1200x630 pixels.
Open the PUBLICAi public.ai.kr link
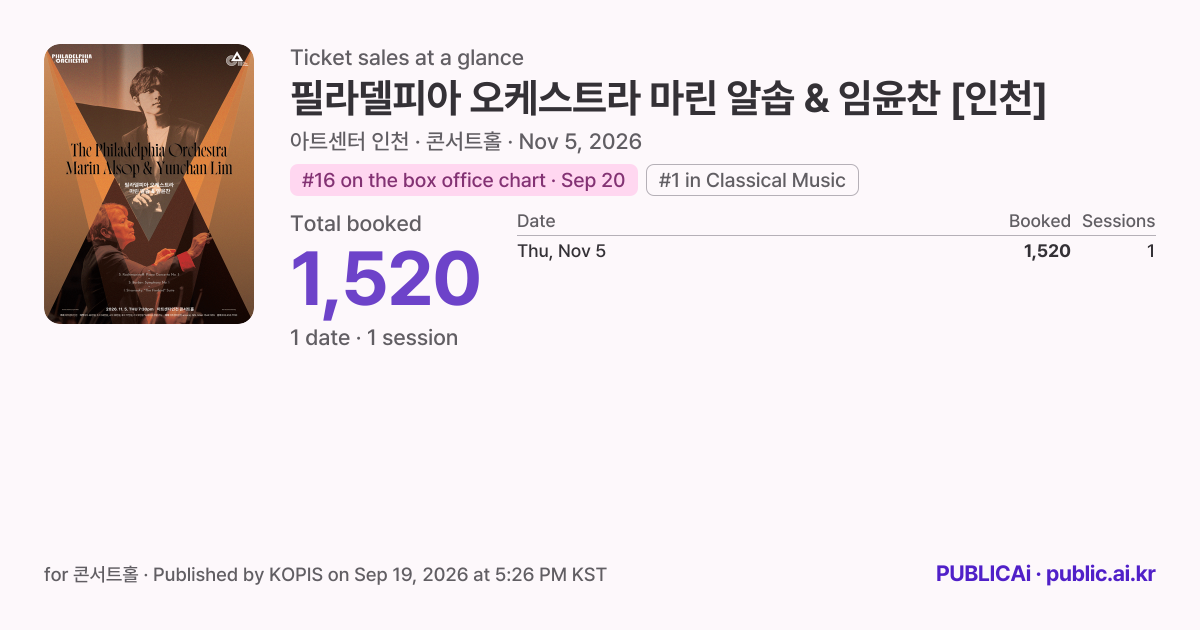pos(1045,574)
